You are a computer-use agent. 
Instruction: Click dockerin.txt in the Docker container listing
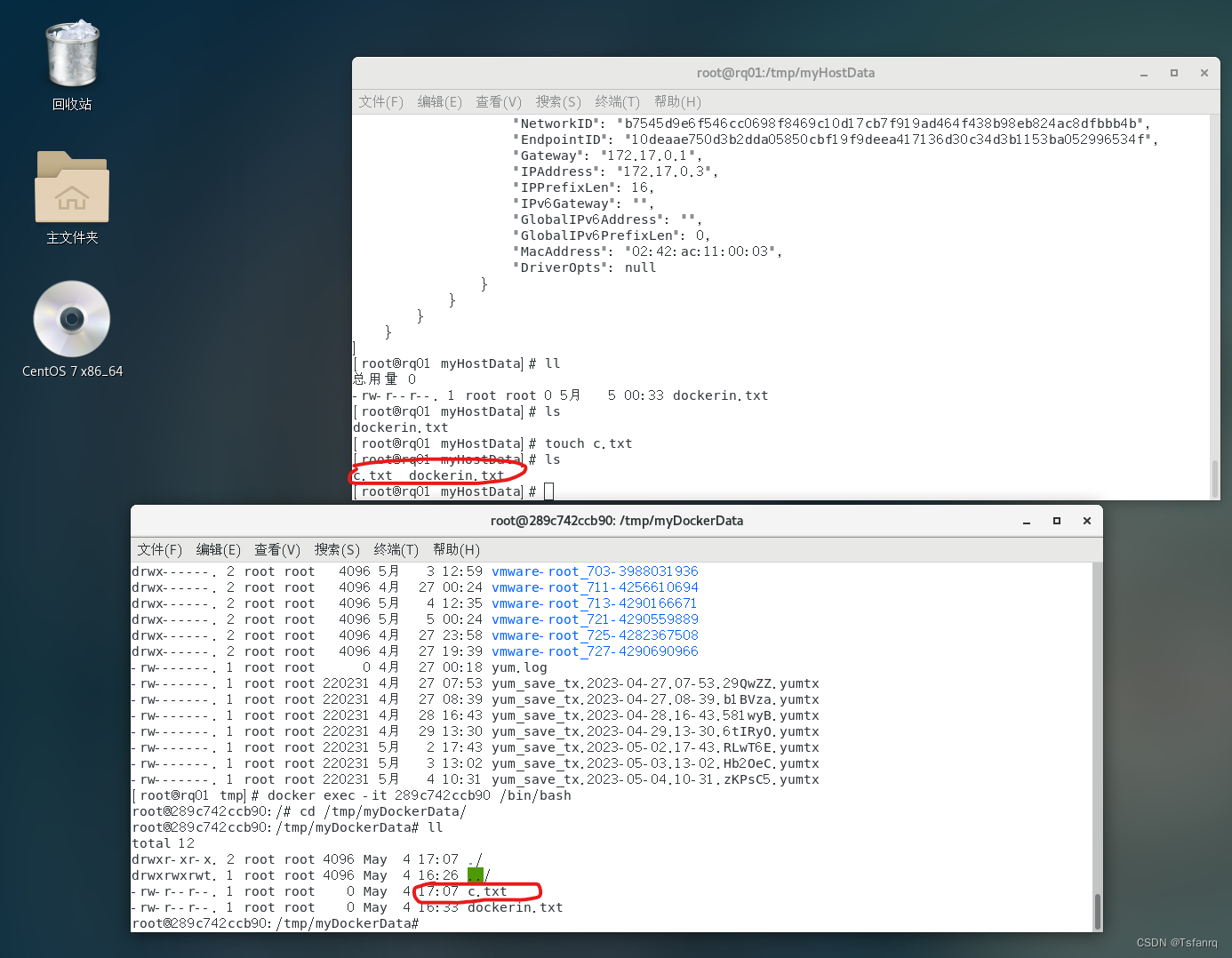[516, 907]
